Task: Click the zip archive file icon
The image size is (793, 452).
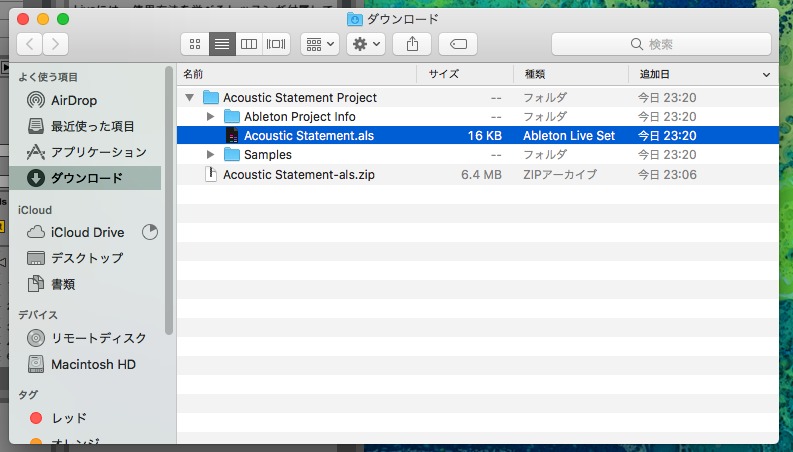Action: 210,174
